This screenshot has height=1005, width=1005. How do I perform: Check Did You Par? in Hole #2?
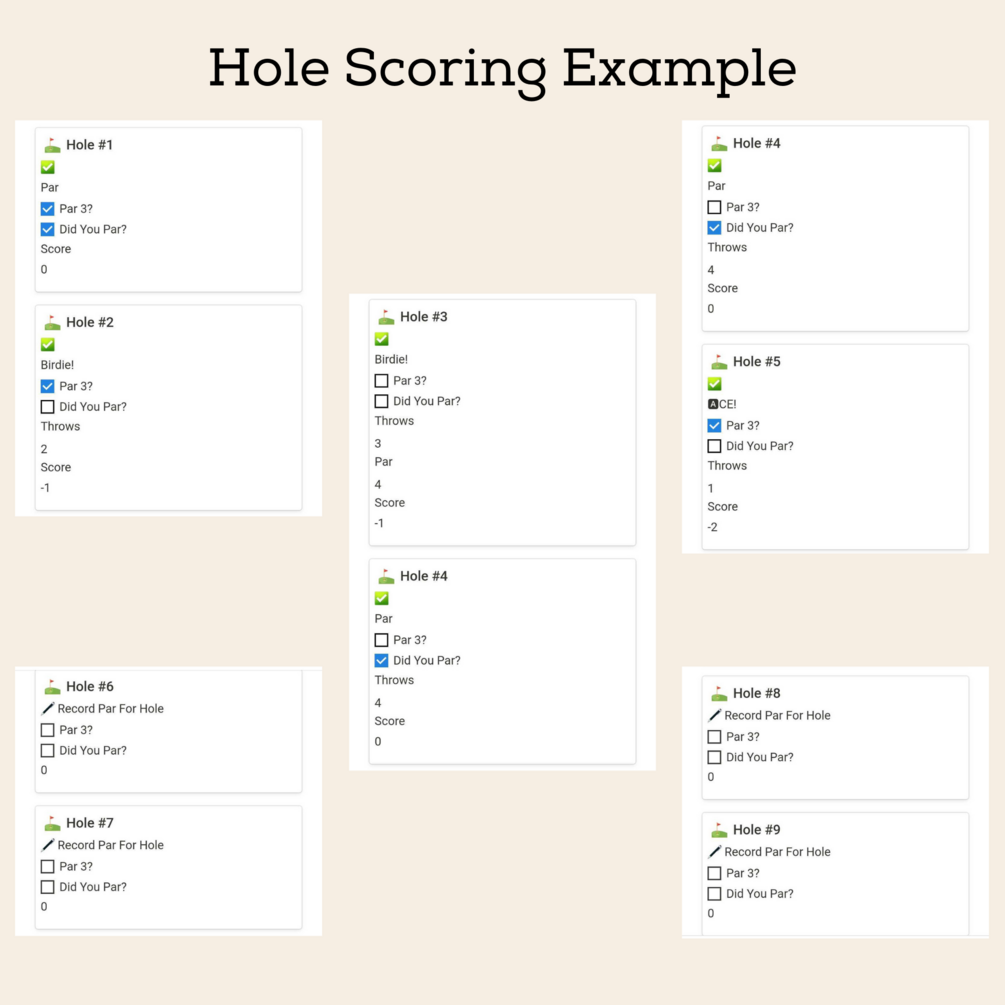click(47, 407)
